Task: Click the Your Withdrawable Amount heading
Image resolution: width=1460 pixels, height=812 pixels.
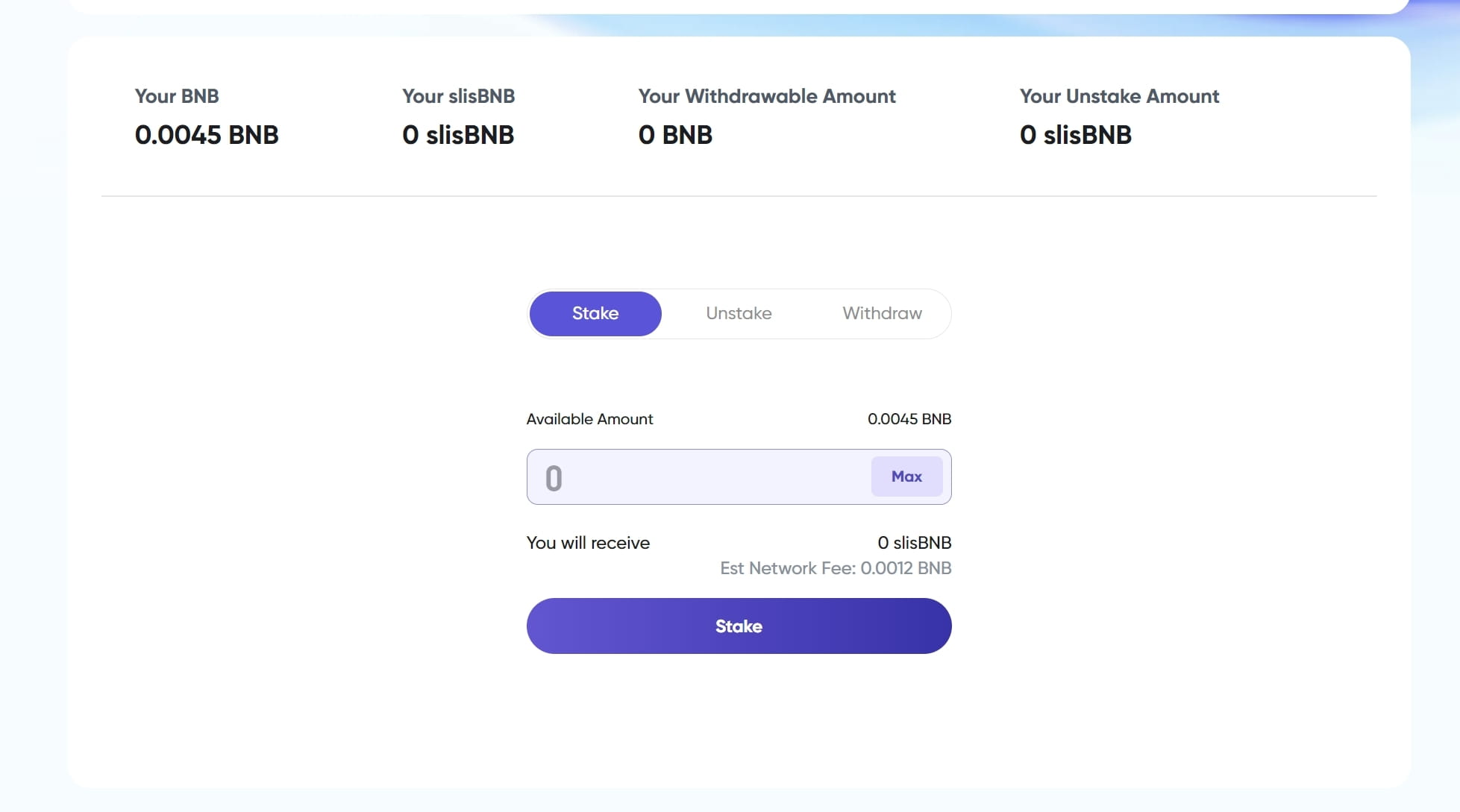Action: (x=767, y=96)
